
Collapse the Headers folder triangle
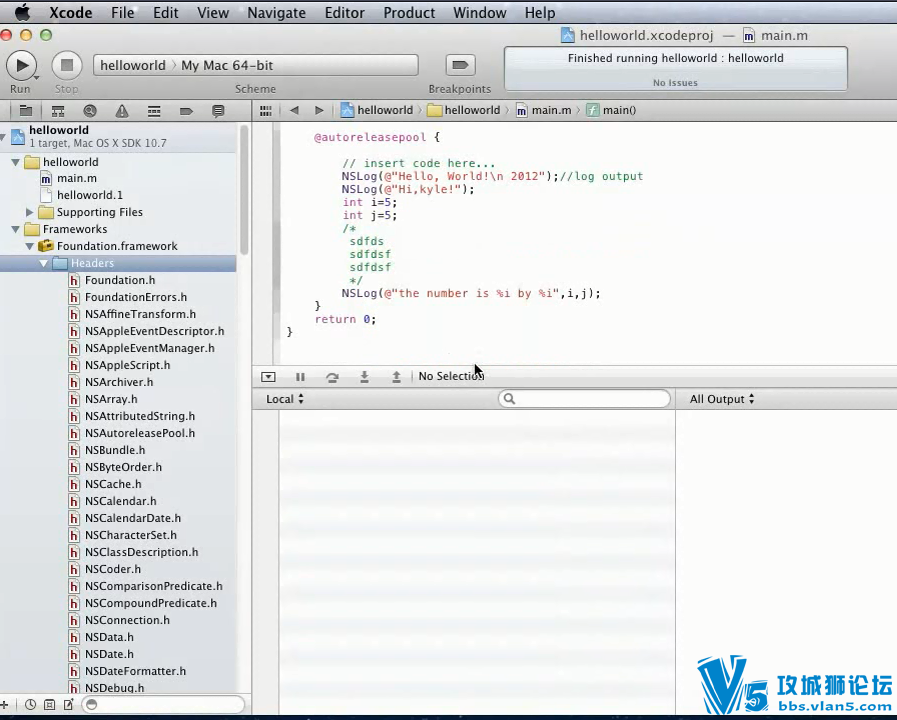click(43, 264)
